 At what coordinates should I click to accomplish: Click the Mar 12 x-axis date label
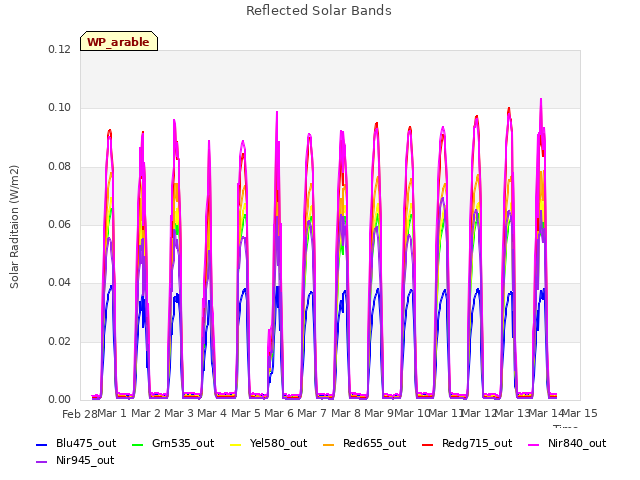point(479,413)
